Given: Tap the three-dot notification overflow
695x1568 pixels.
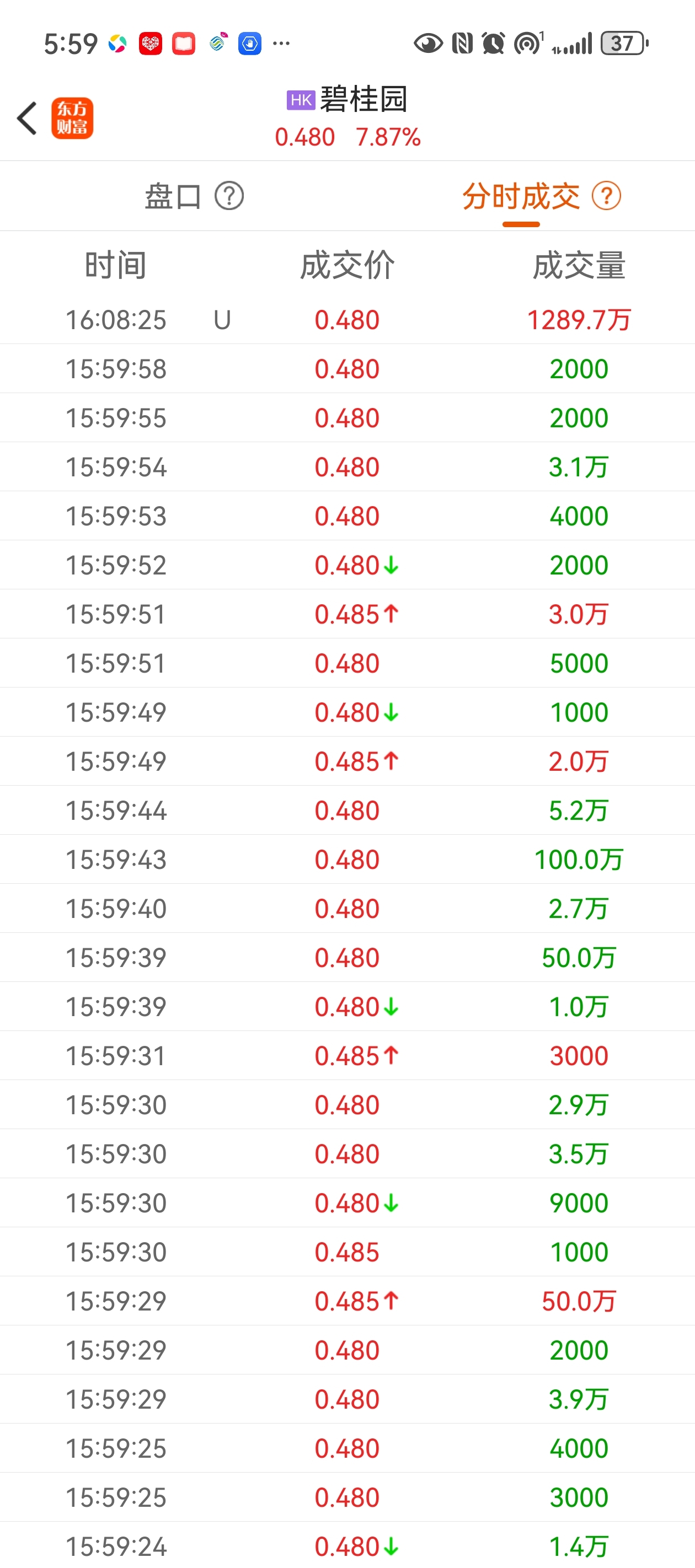Looking at the screenshot, I should click(x=281, y=43).
